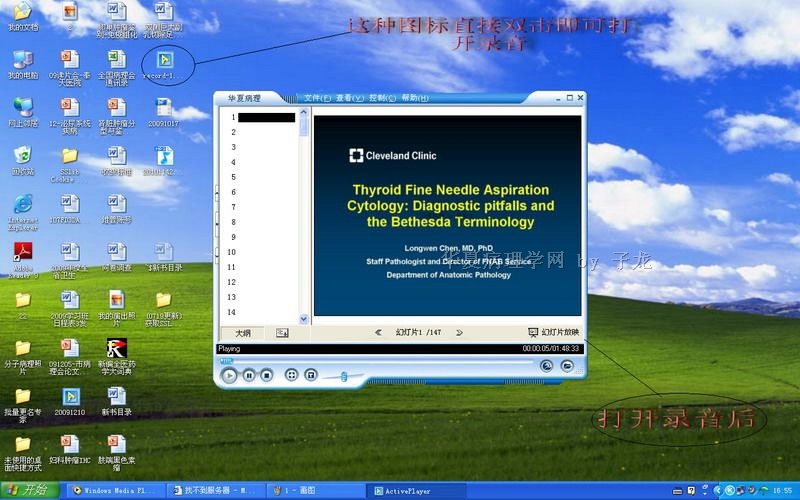Select the 批量更名专家 folder icon

point(23,405)
